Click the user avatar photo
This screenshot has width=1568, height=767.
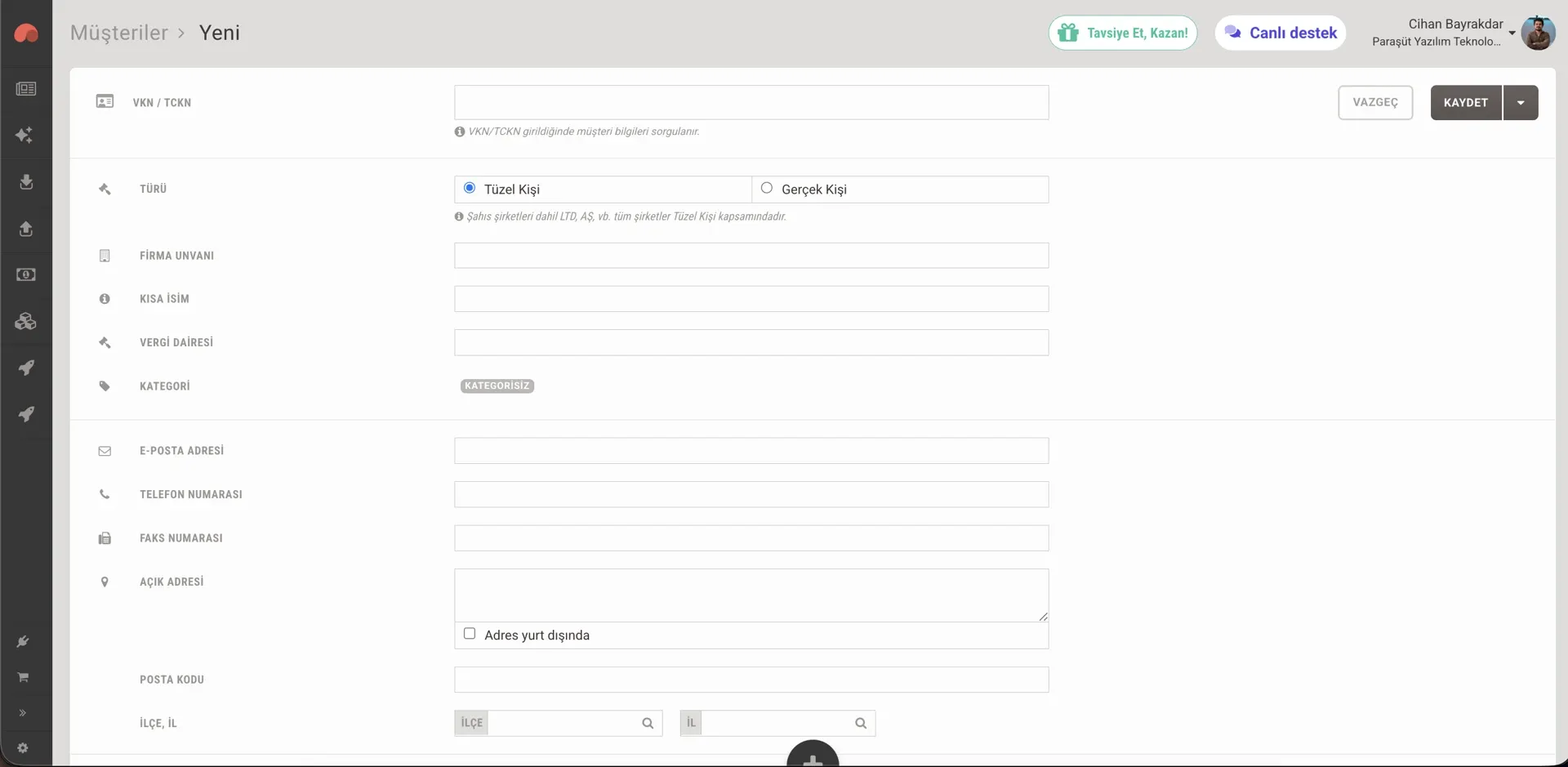1538,33
